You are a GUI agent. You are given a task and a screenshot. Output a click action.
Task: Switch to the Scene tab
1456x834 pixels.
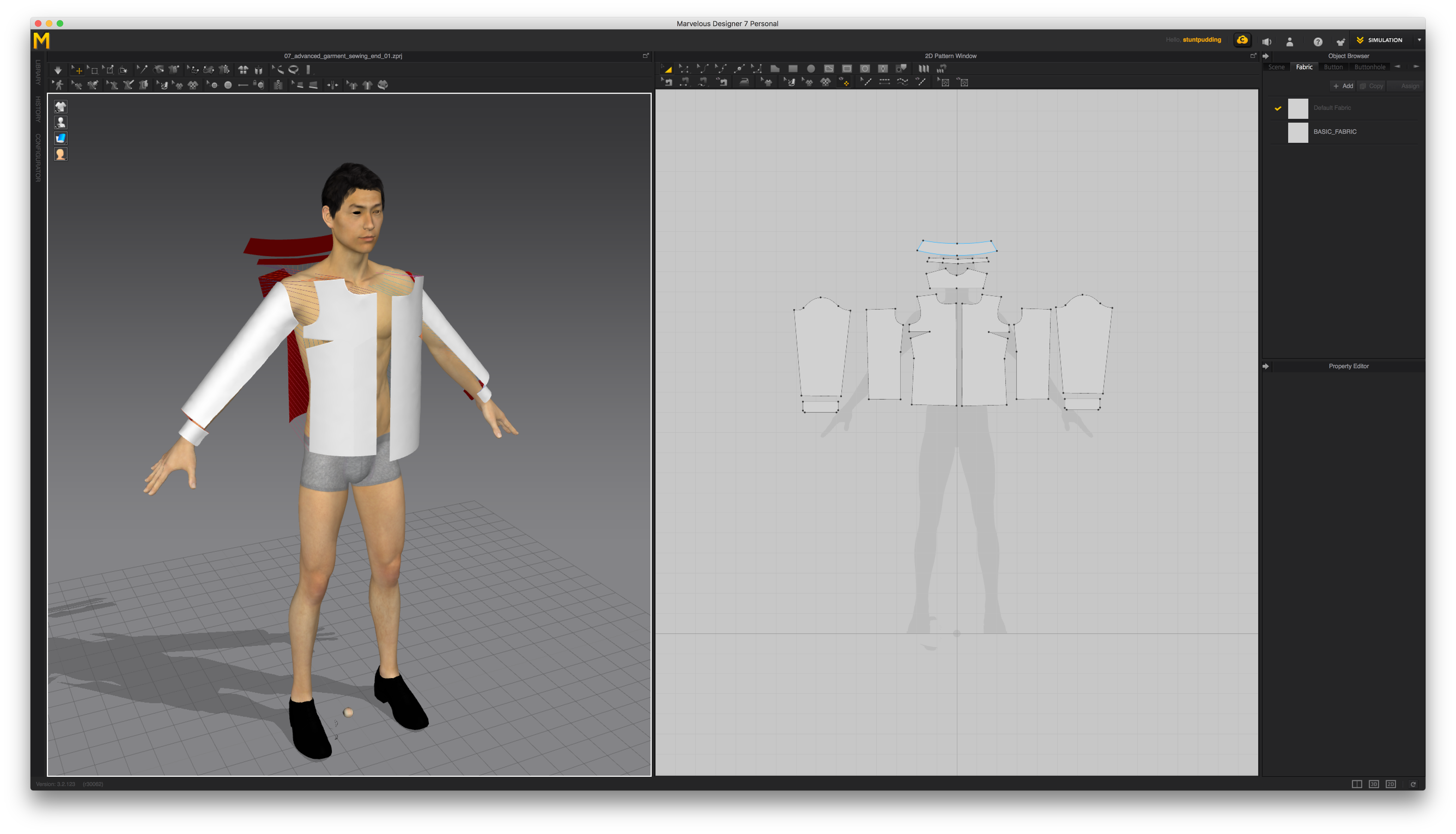tap(1276, 67)
